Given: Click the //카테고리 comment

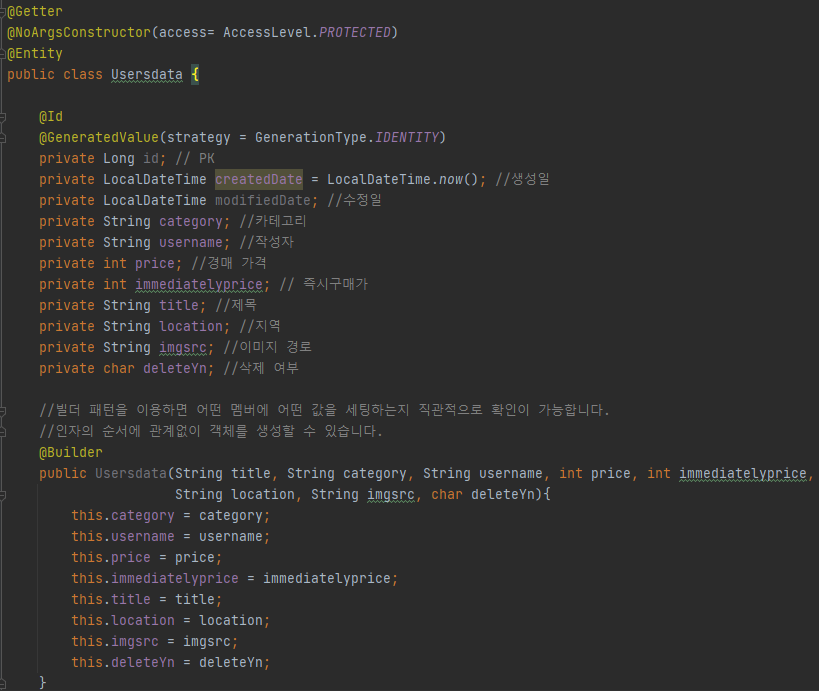Looking at the screenshot, I should click(273, 221).
